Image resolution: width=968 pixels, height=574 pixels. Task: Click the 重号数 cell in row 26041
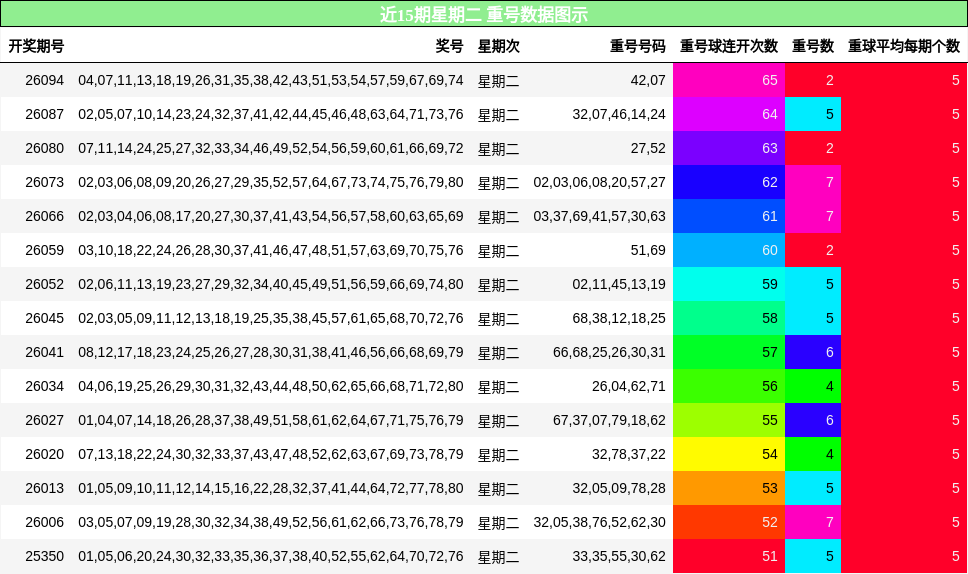coord(813,352)
